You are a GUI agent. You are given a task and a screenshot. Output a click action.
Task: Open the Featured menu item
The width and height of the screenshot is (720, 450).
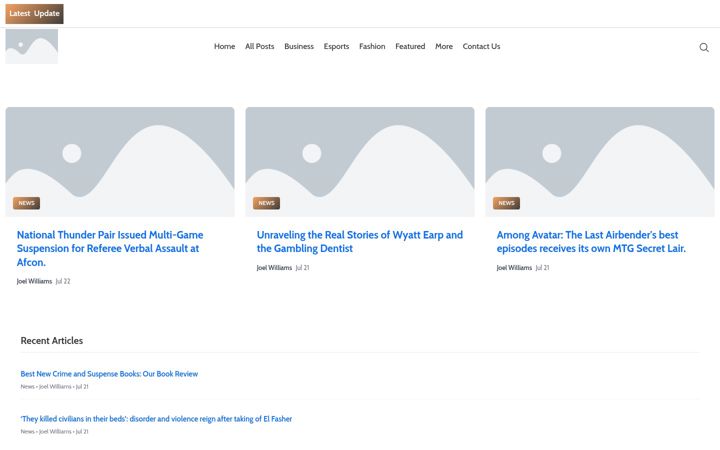pos(410,46)
